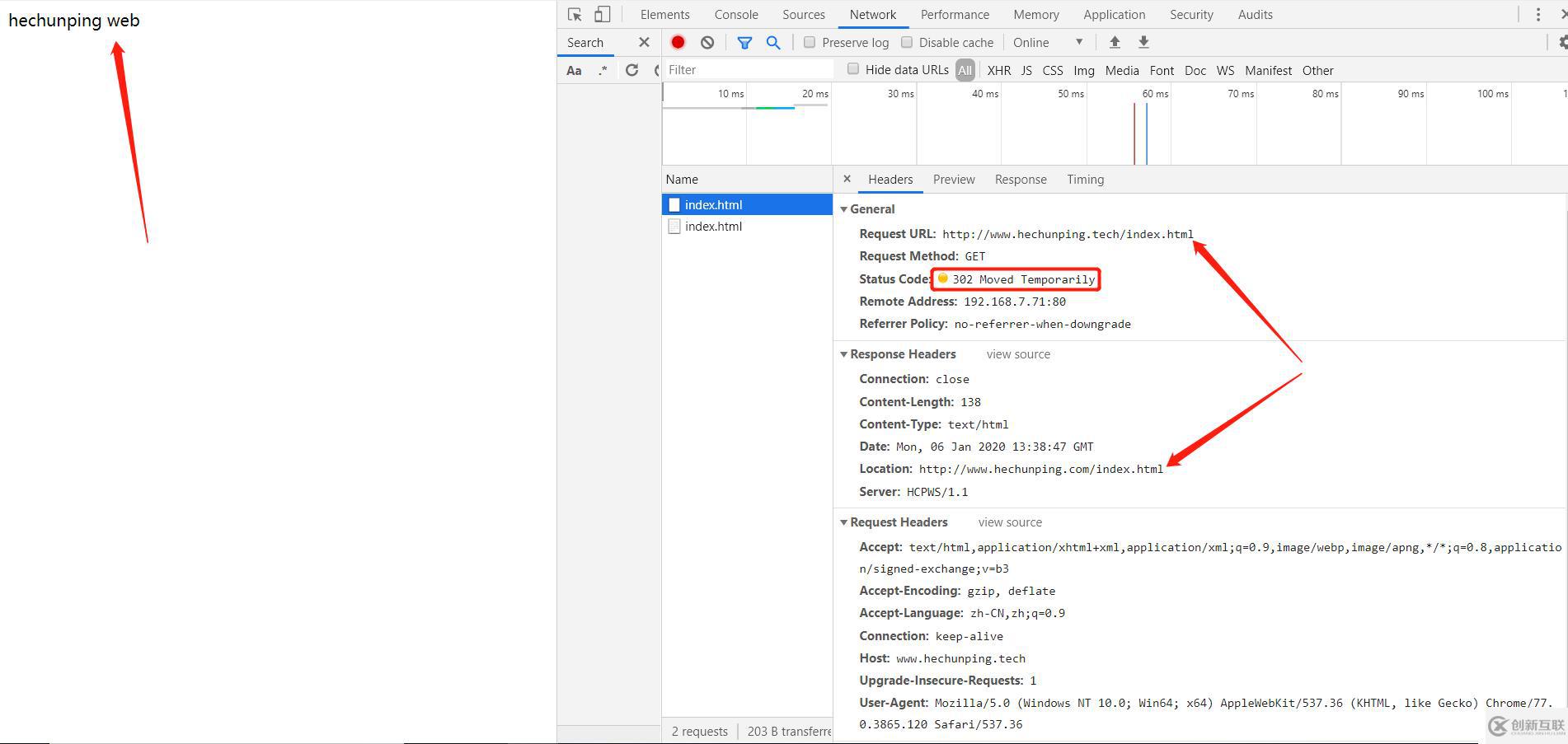This screenshot has height=744, width=1568.
Task: Open the Application tab
Action: [x=1115, y=14]
